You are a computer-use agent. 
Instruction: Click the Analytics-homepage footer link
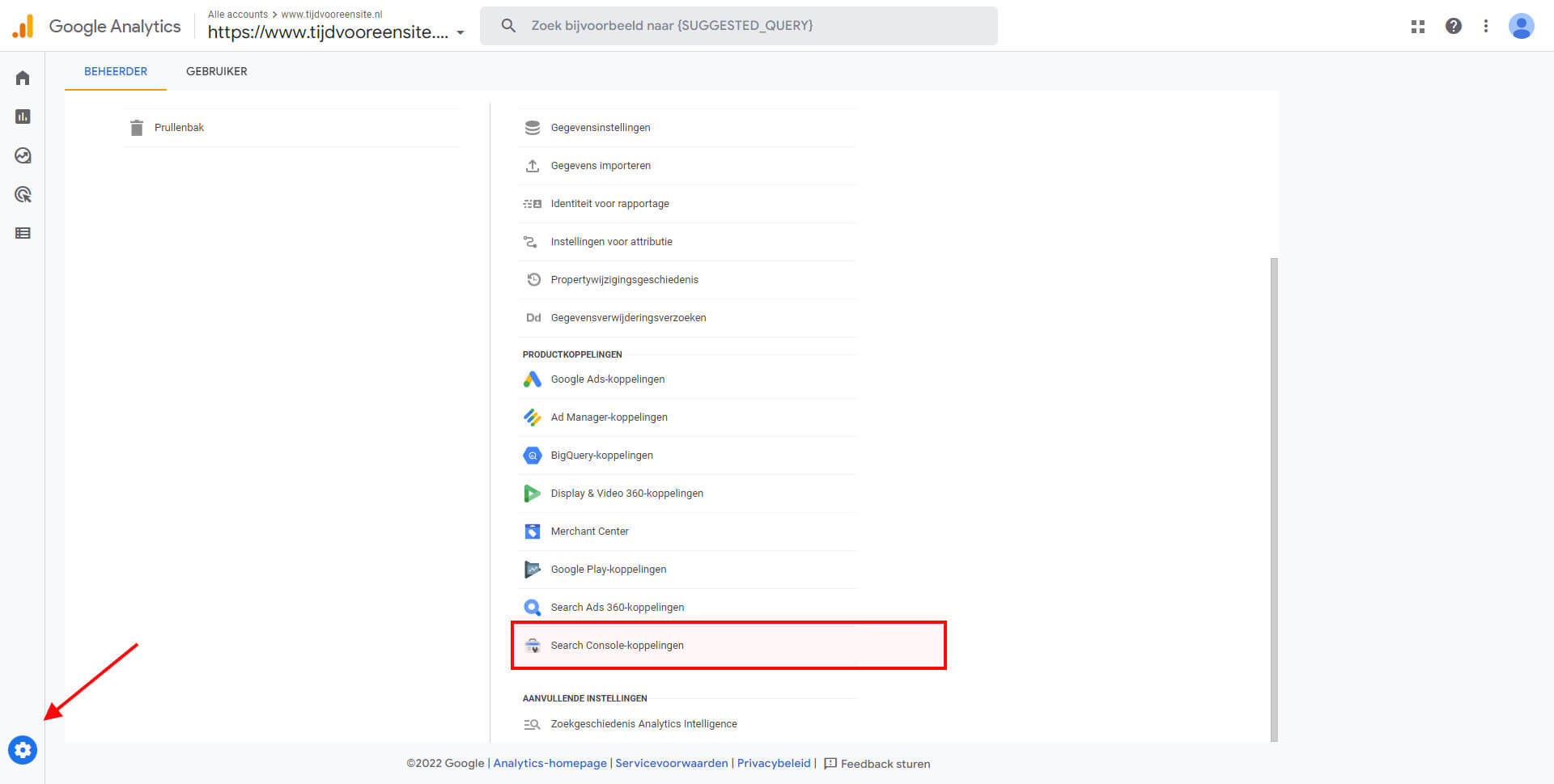pos(550,763)
